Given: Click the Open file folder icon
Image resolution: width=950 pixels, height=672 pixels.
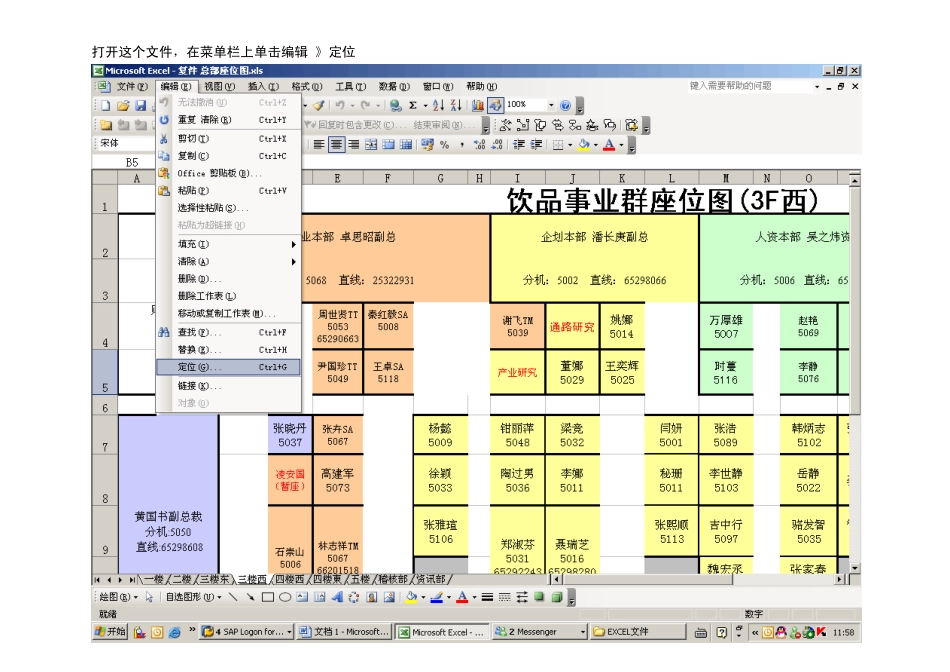Looking at the screenshot, I should pos(123,106).
